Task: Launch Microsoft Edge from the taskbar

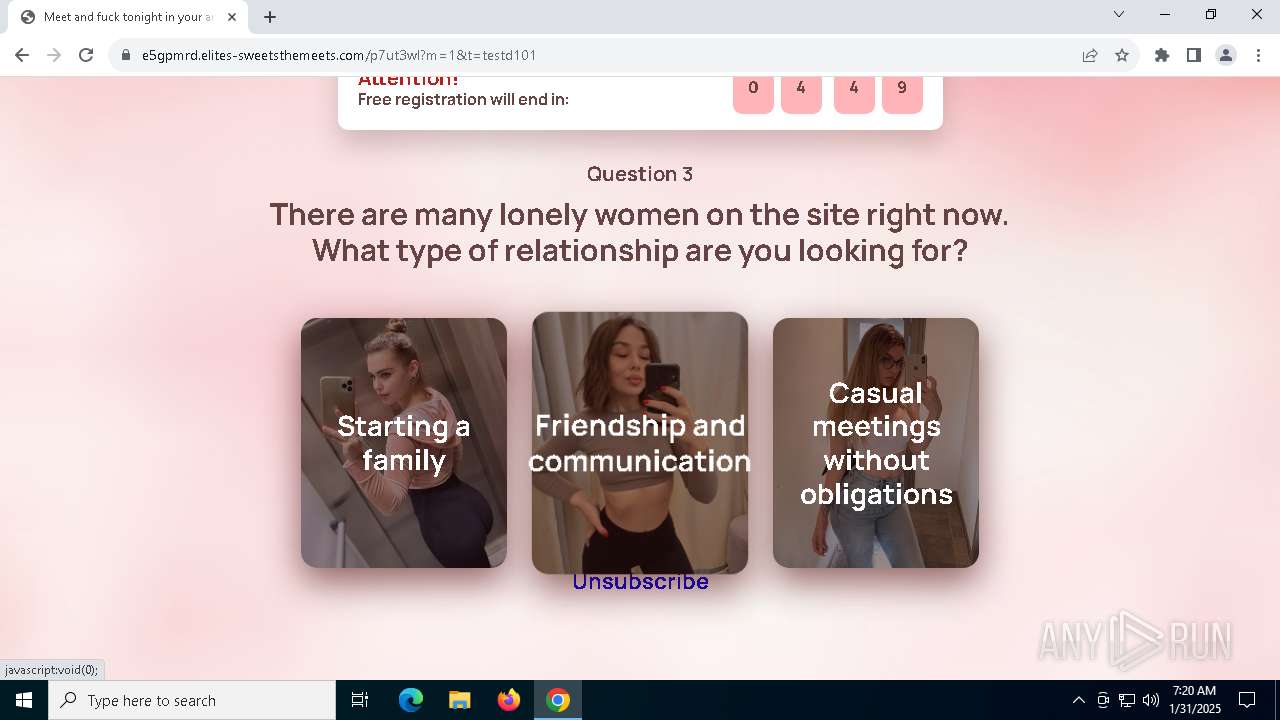Action: pos(411,700)
